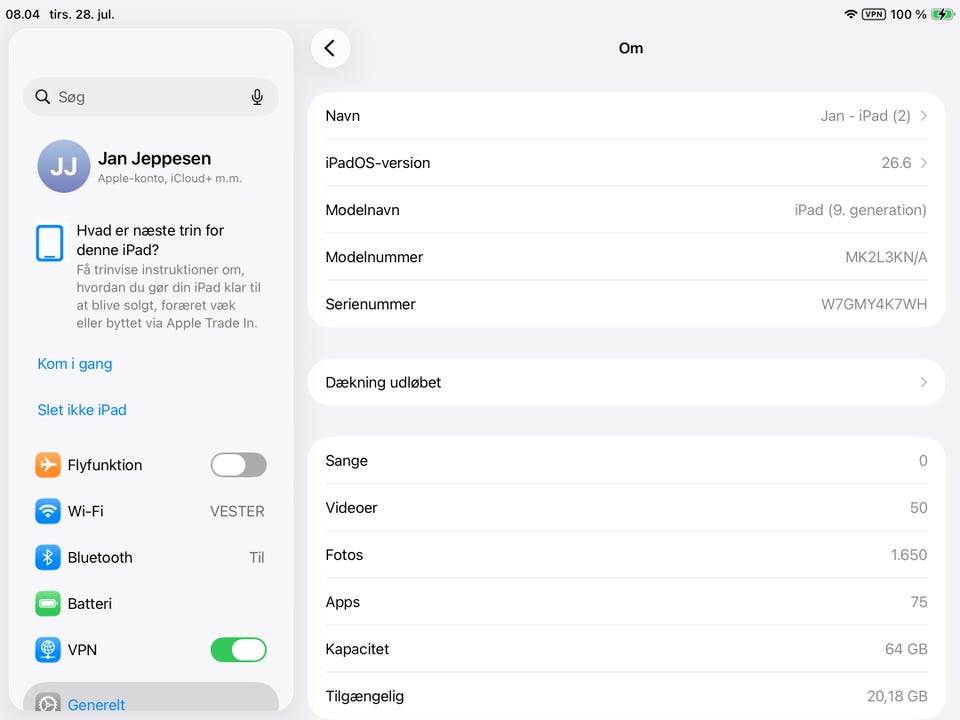Tap the Modelnavn iPad (9. generation) value

click(x=860, y=210)
